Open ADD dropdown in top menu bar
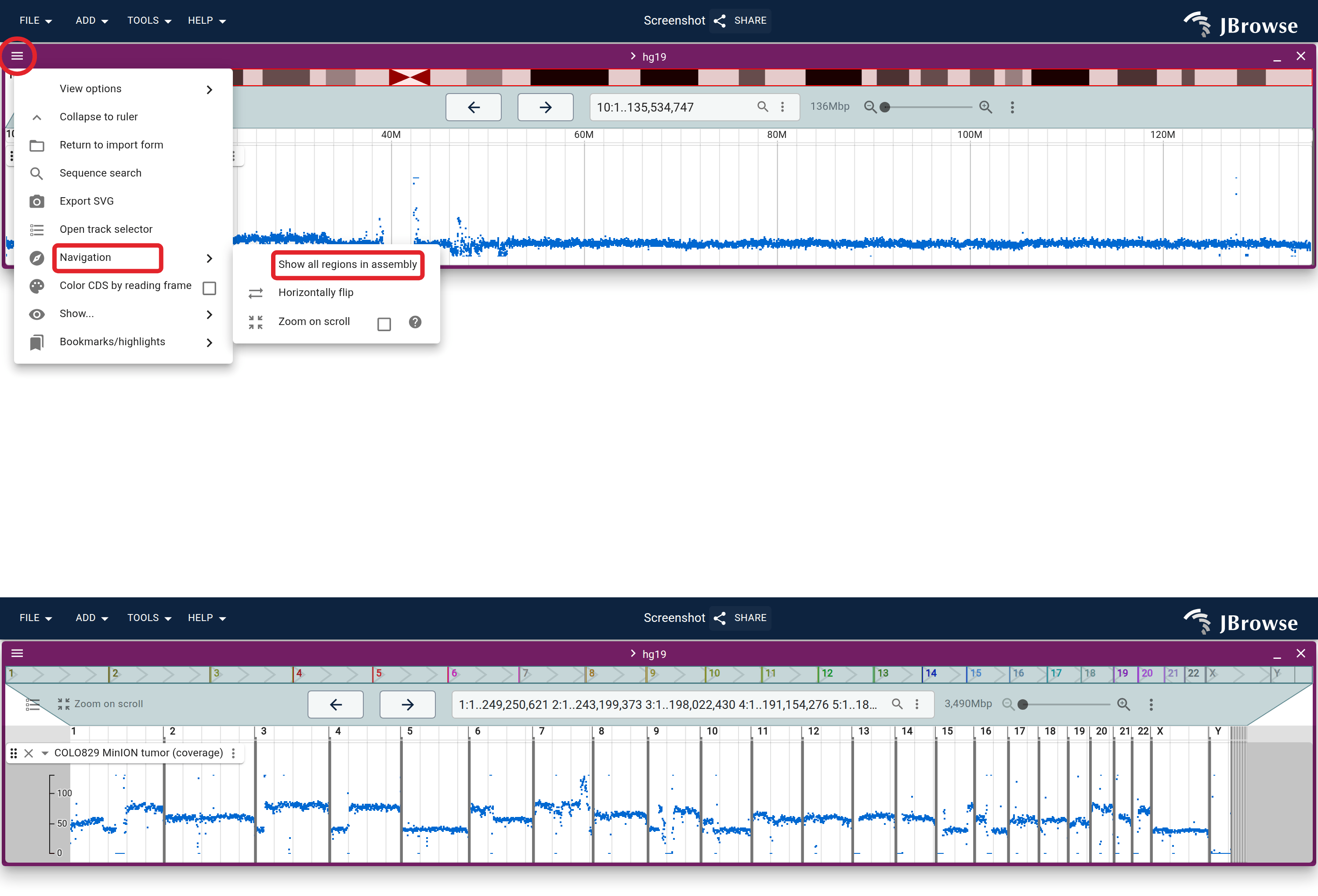 (92, 21)
